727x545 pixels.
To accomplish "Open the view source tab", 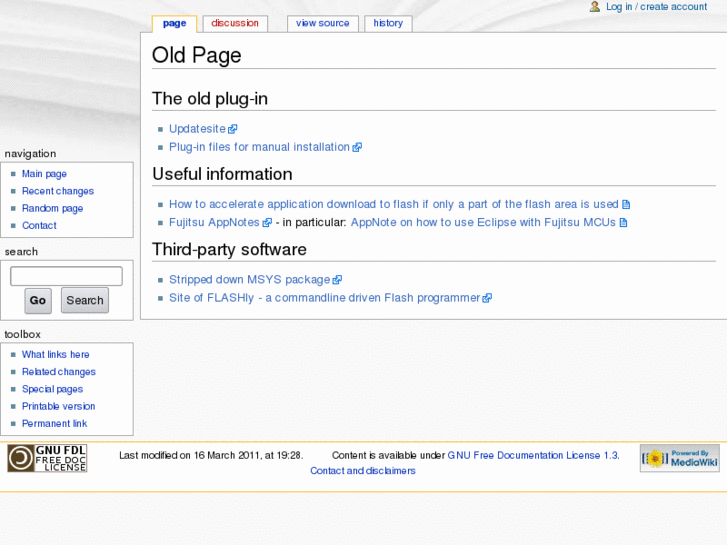I will coord(323,23).
